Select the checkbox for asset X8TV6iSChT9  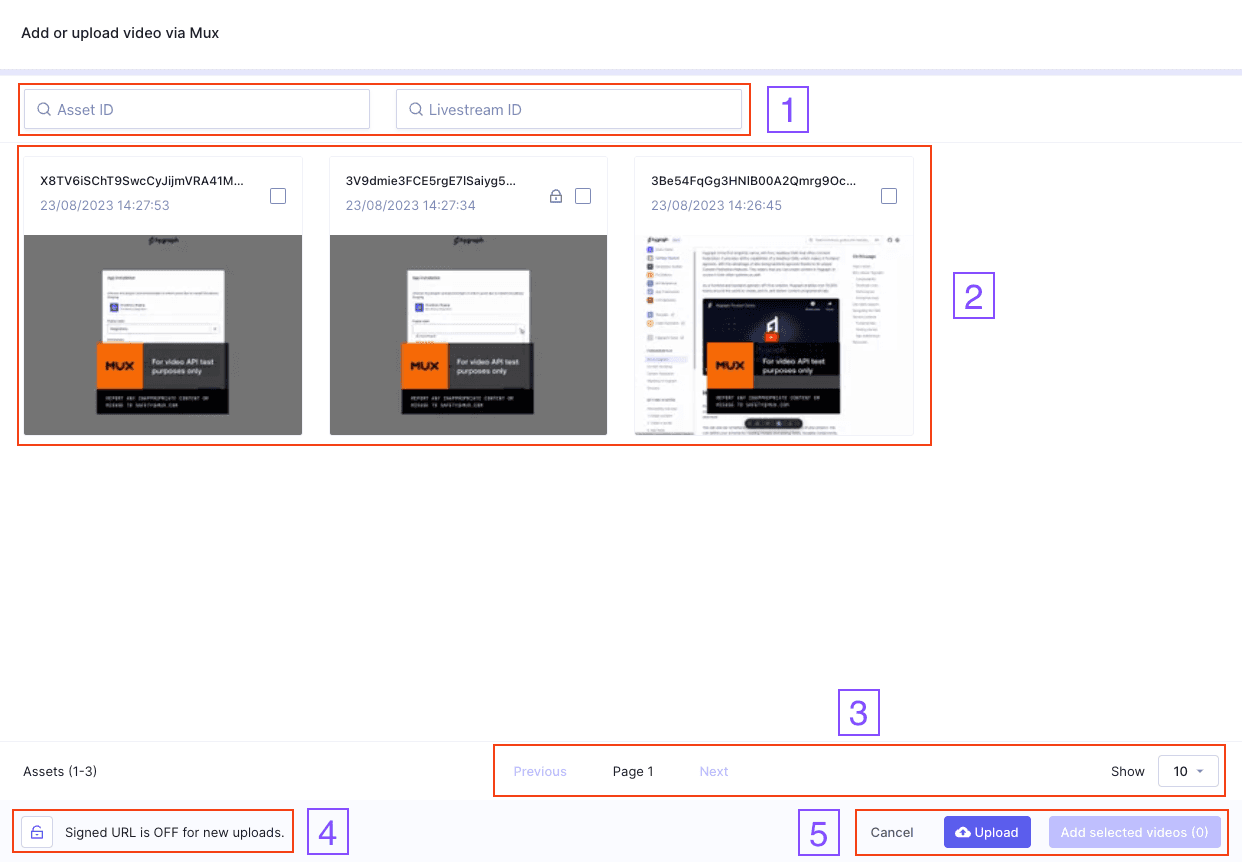click(x=278, y=196)
